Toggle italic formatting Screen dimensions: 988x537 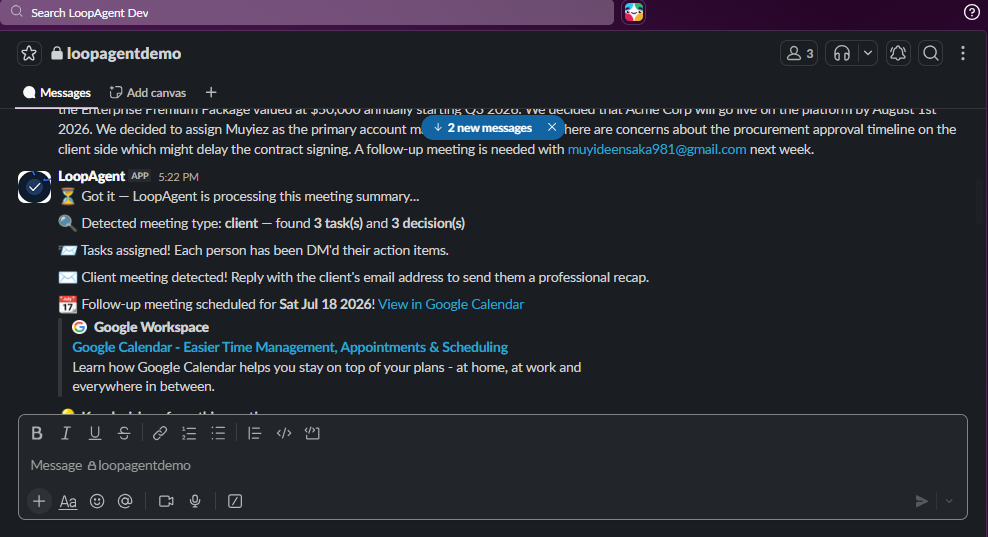66,433
